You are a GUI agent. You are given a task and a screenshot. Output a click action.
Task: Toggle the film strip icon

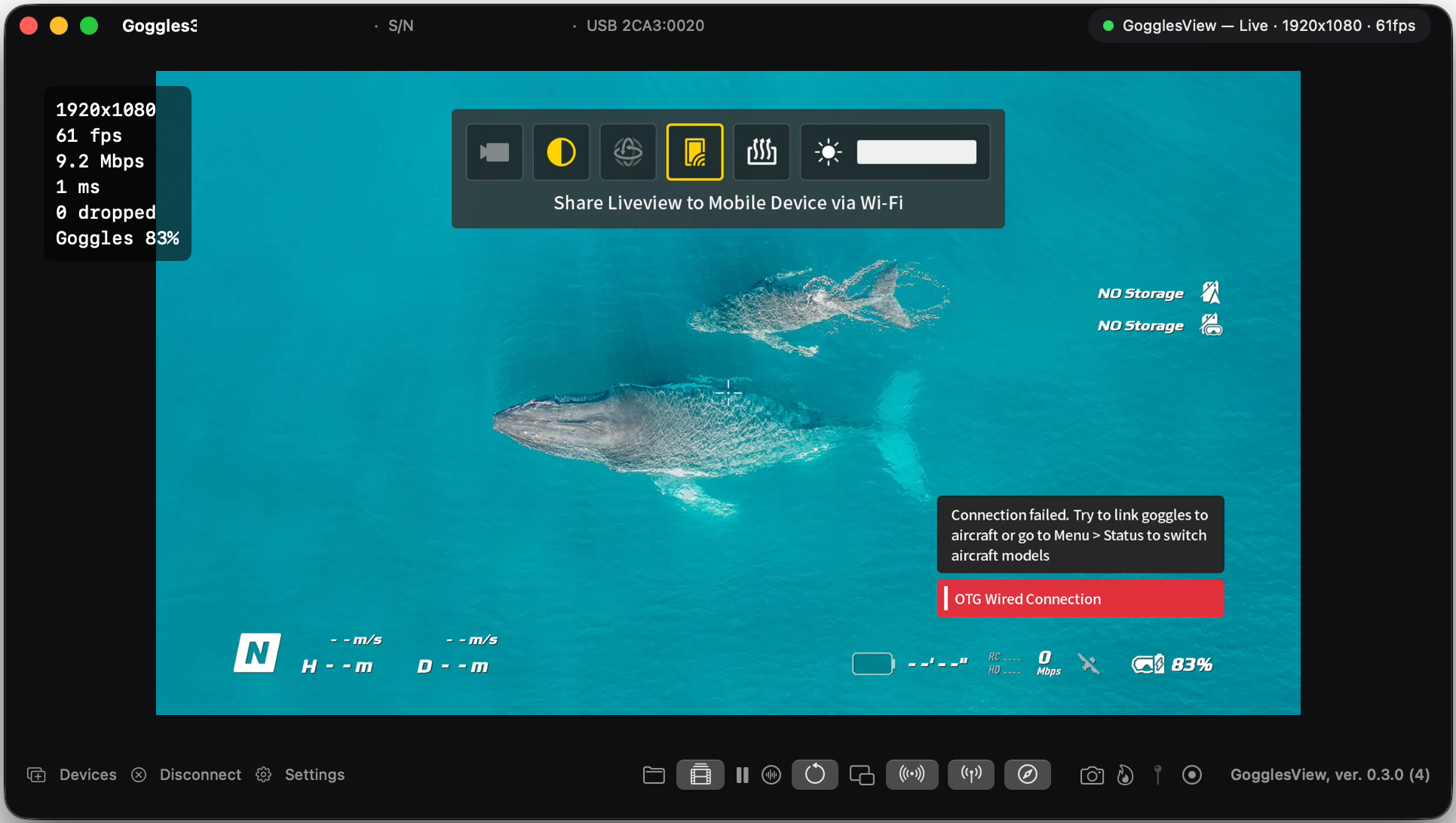pos(700,775)
